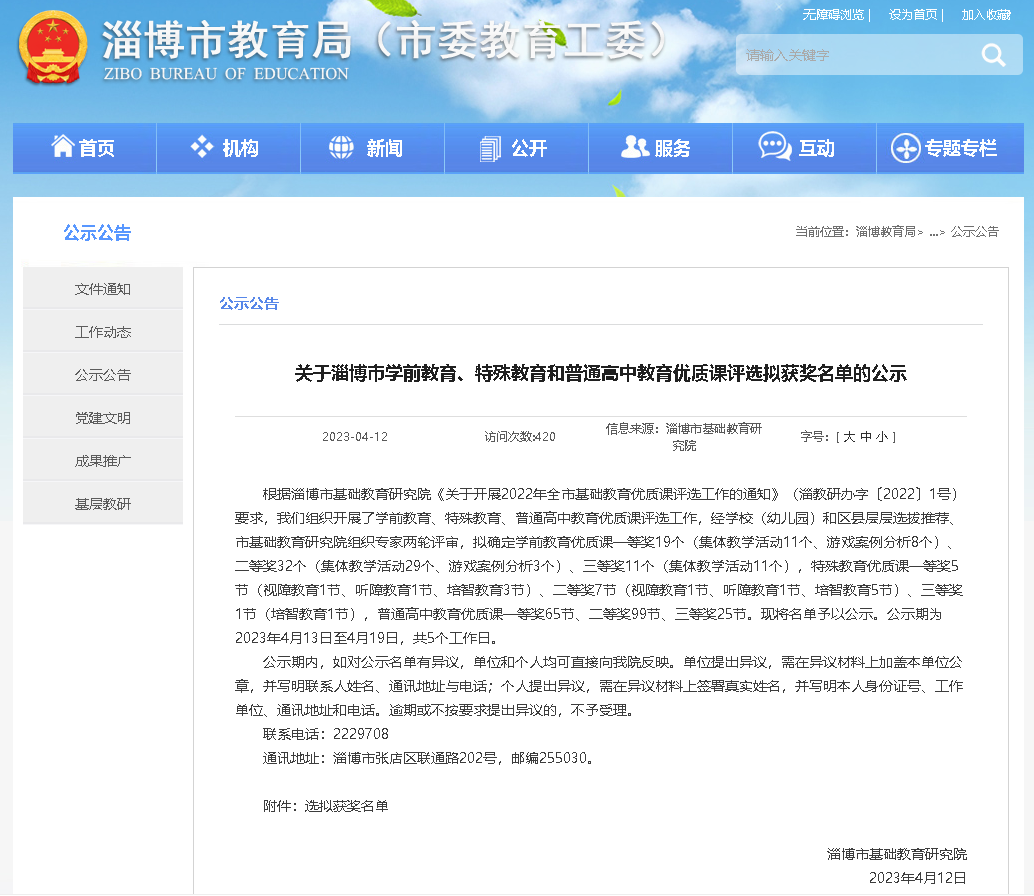Select 公示公告 in the sidebar list
The image size is (1034, 896).
[x=103, y=374]
